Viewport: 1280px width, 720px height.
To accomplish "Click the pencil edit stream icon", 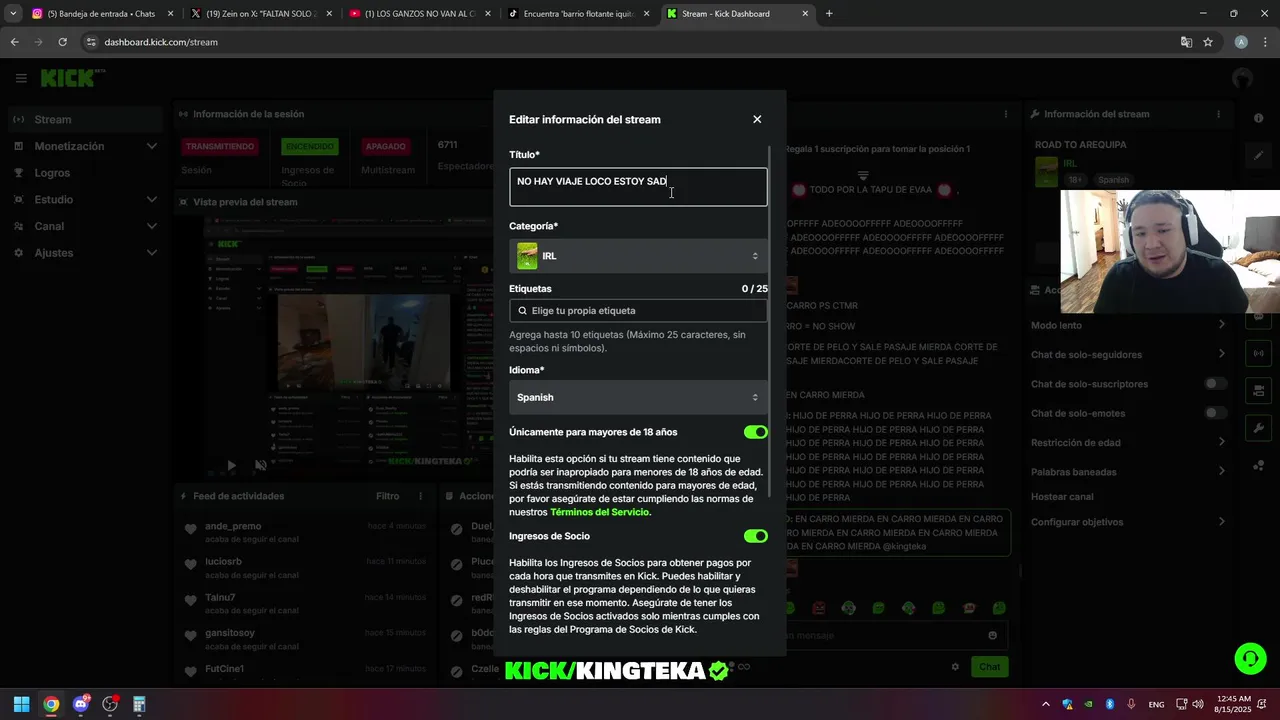I will [x=1258, y=156].
